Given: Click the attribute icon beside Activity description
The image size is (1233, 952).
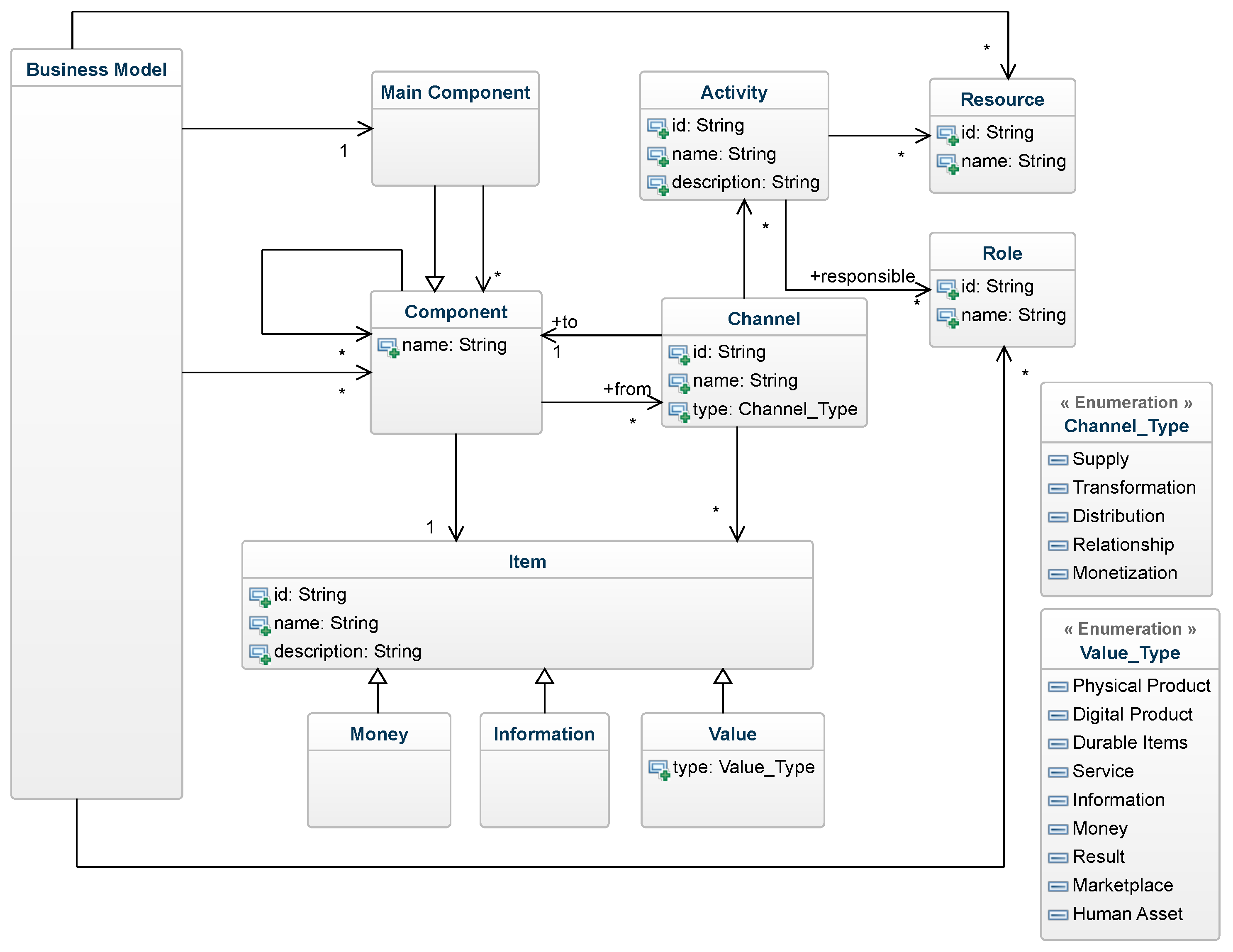Looking at the screenshot, I should pos(658,185).
